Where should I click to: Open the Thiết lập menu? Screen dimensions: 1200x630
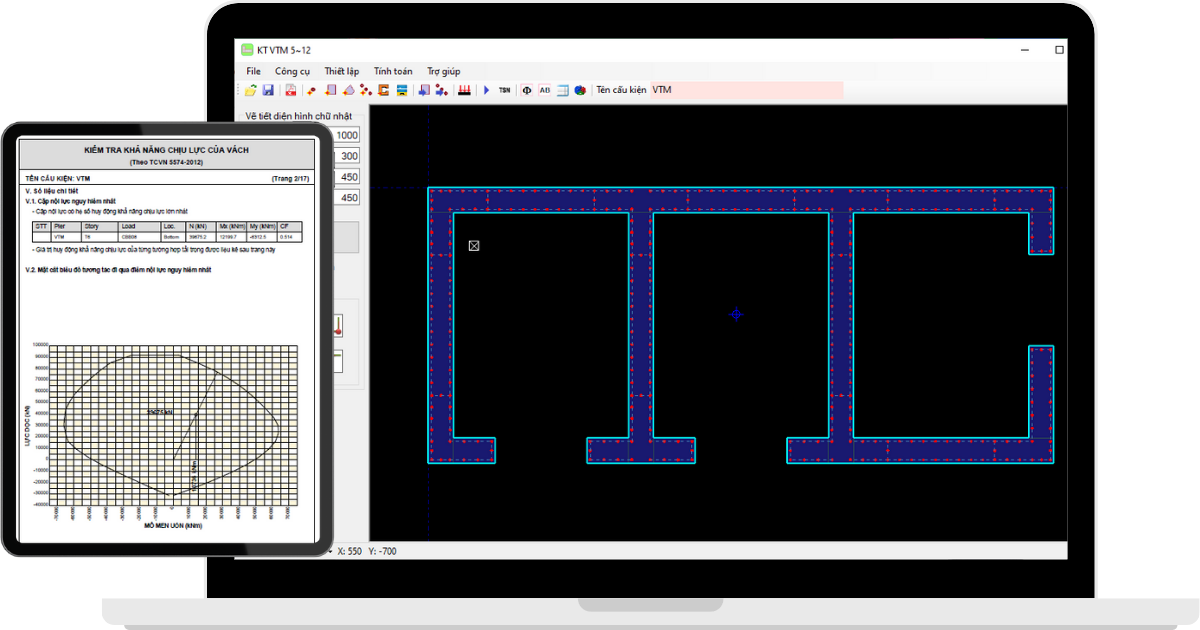tap(342, 71)
